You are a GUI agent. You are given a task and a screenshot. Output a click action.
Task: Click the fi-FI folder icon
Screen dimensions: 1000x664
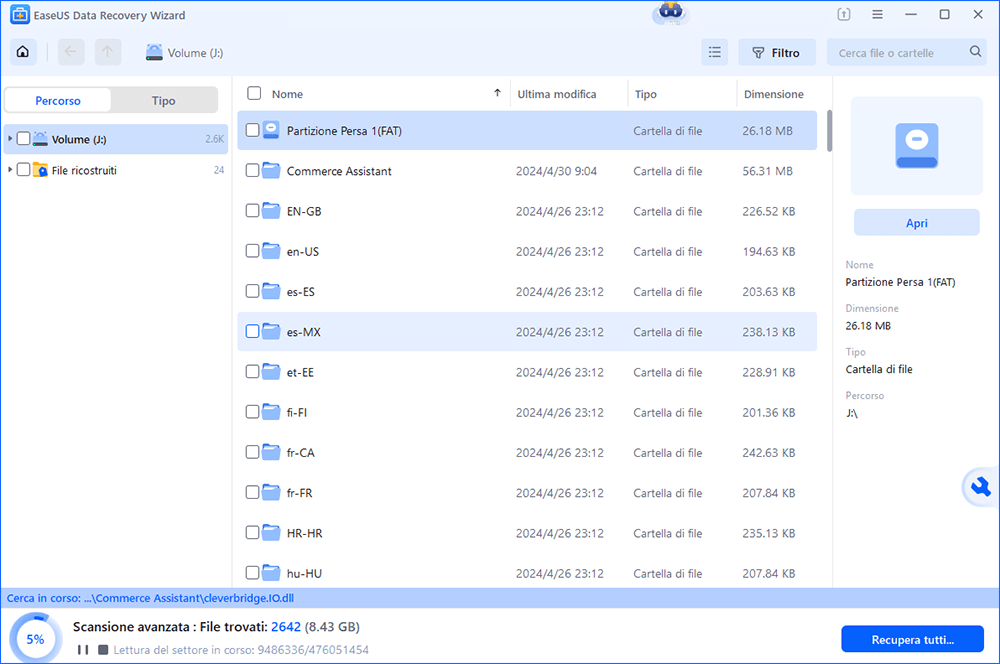(271, 412)
